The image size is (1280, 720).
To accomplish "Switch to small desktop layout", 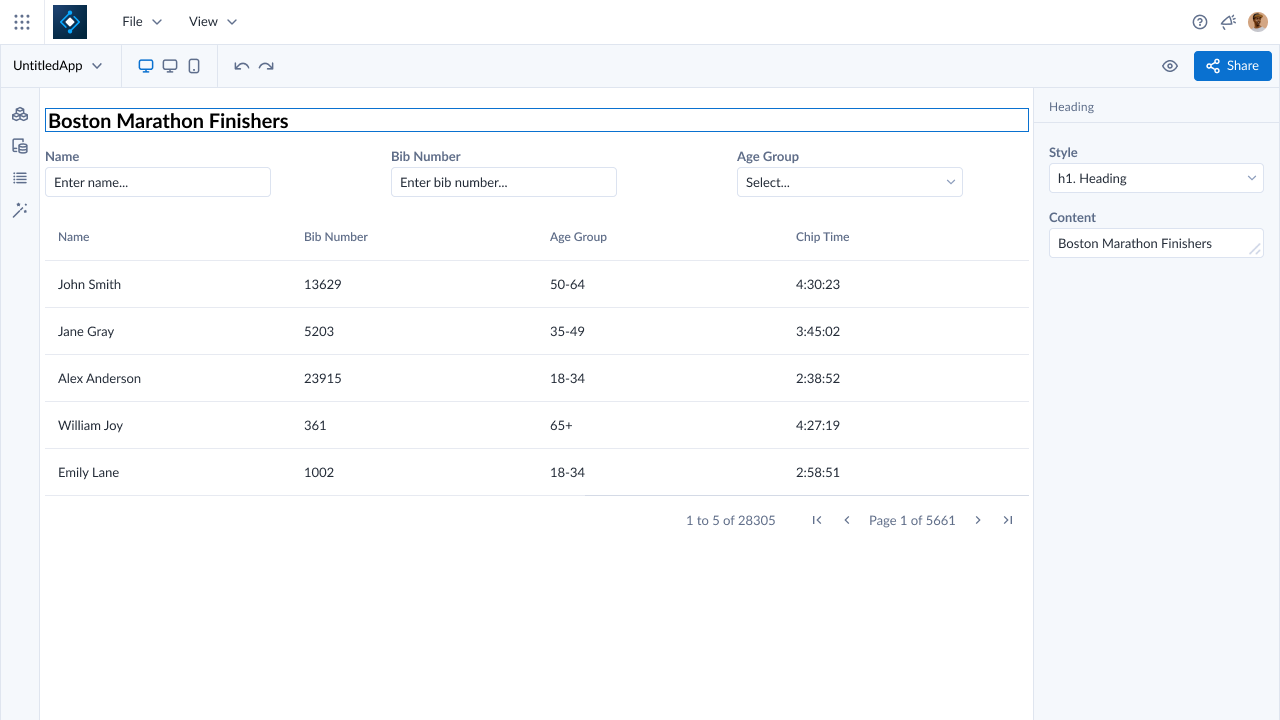I will point(170,66).
